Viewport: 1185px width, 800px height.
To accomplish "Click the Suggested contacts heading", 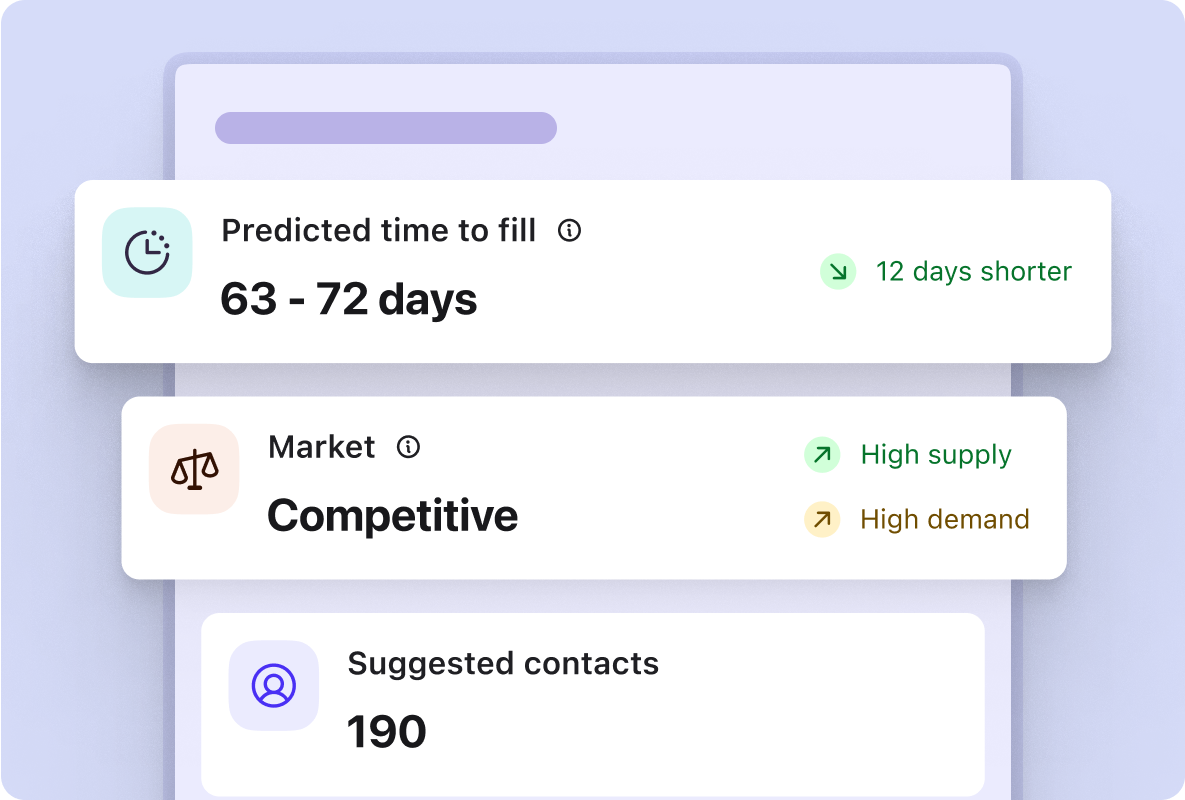I will [x=503, y=664].
